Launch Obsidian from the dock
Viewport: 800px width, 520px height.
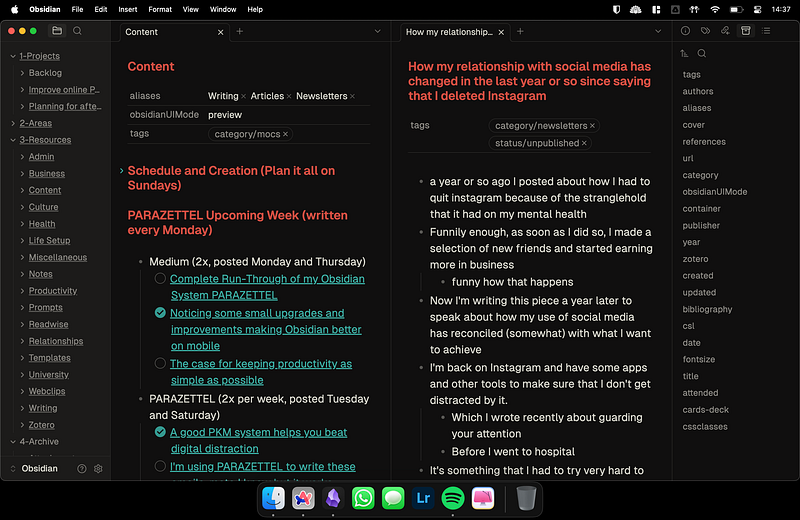(333, 498)
